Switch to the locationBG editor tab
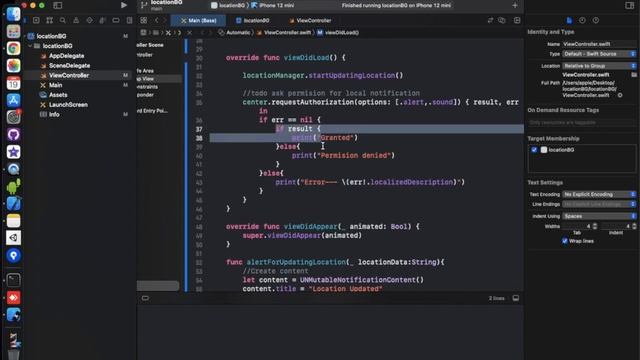This screenshot has height=360, width=640. (x=253, y=20)
